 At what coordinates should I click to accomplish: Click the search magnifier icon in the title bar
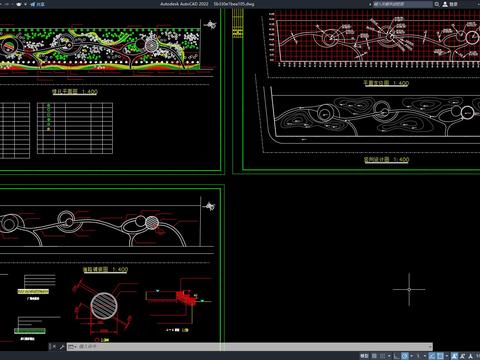437,4
